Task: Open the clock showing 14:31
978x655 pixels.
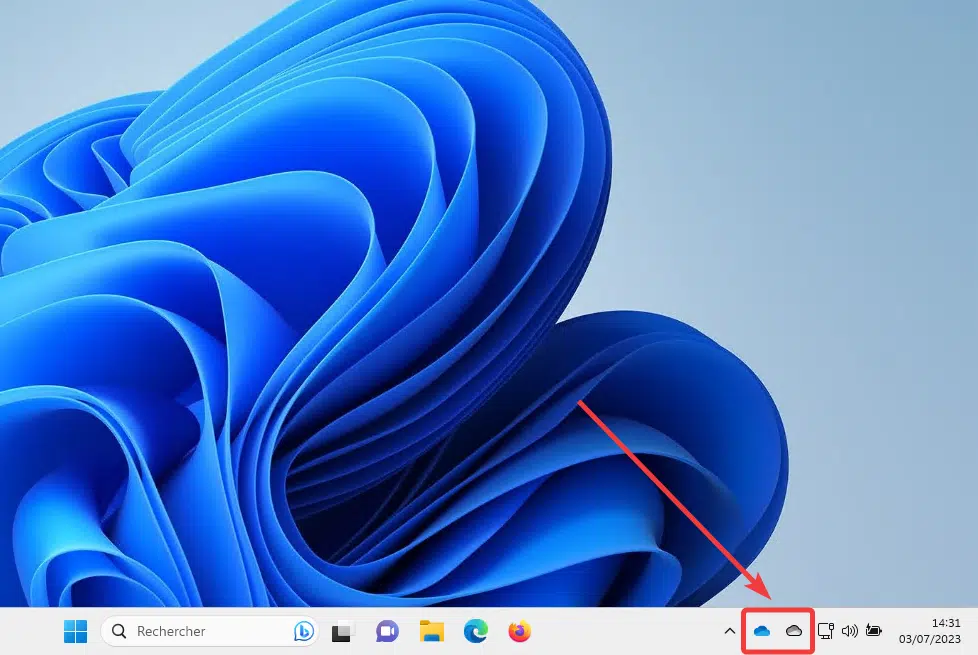Action: tap(946, 623)
